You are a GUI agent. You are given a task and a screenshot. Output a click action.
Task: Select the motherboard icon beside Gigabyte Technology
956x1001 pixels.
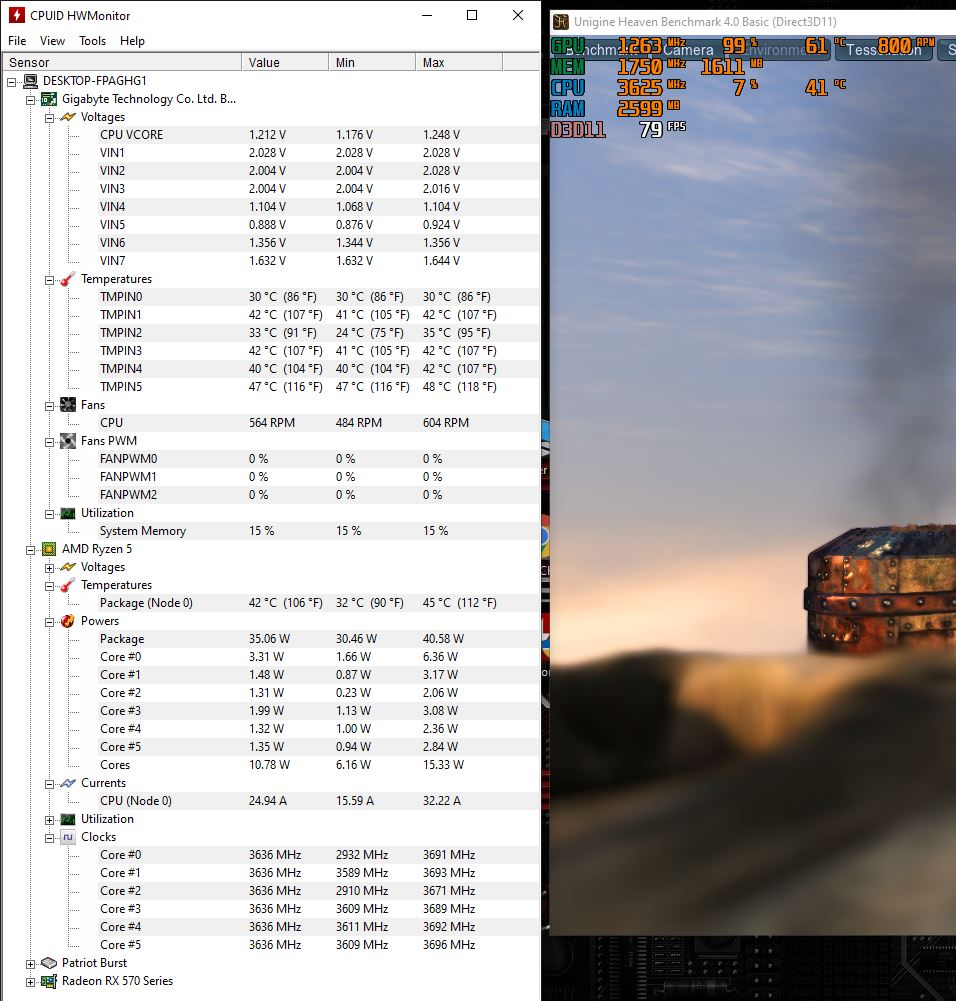[49, 98]
